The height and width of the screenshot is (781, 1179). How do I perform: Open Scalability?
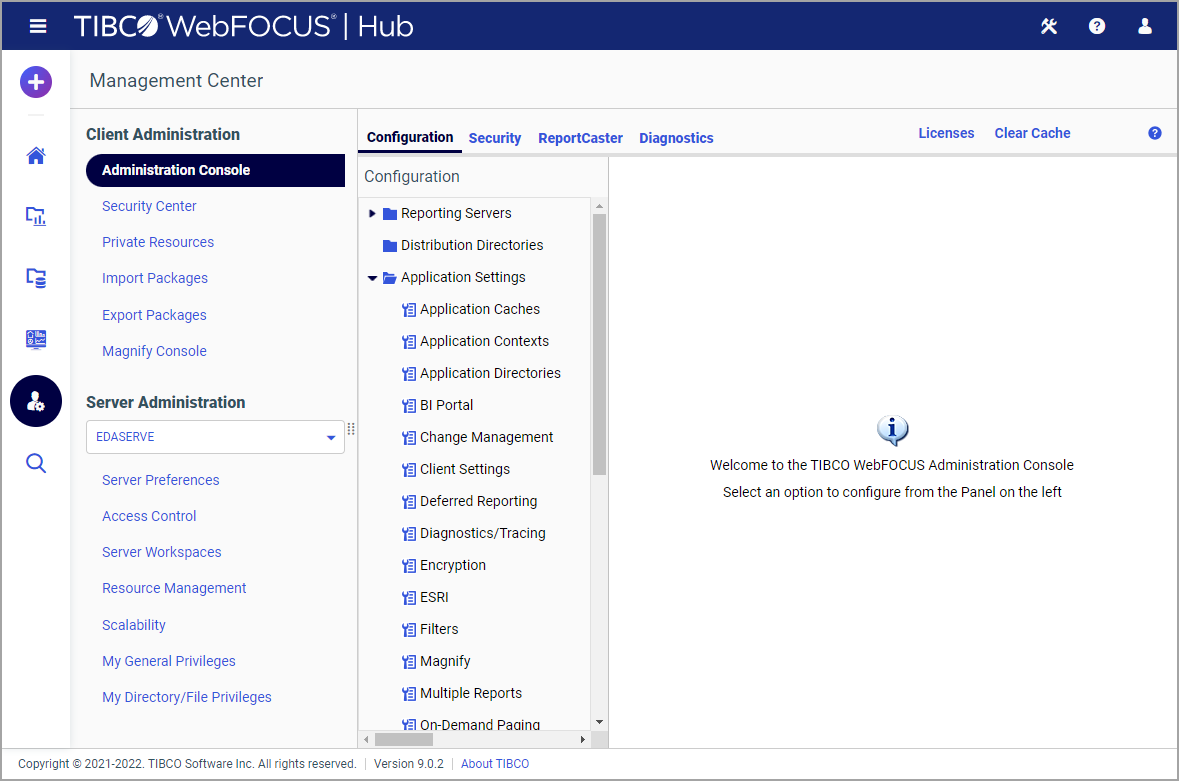[x=134, y=625]
